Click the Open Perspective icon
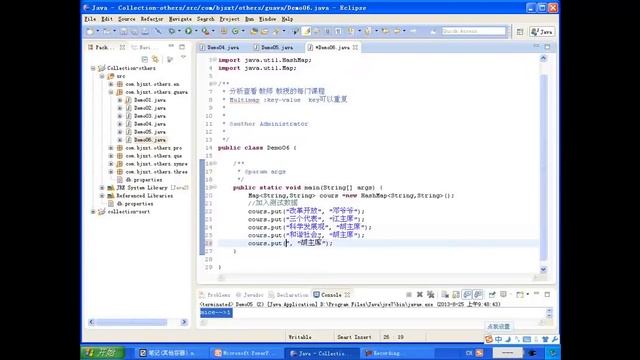This screenshot has width=640, height=360. [520, 31]
